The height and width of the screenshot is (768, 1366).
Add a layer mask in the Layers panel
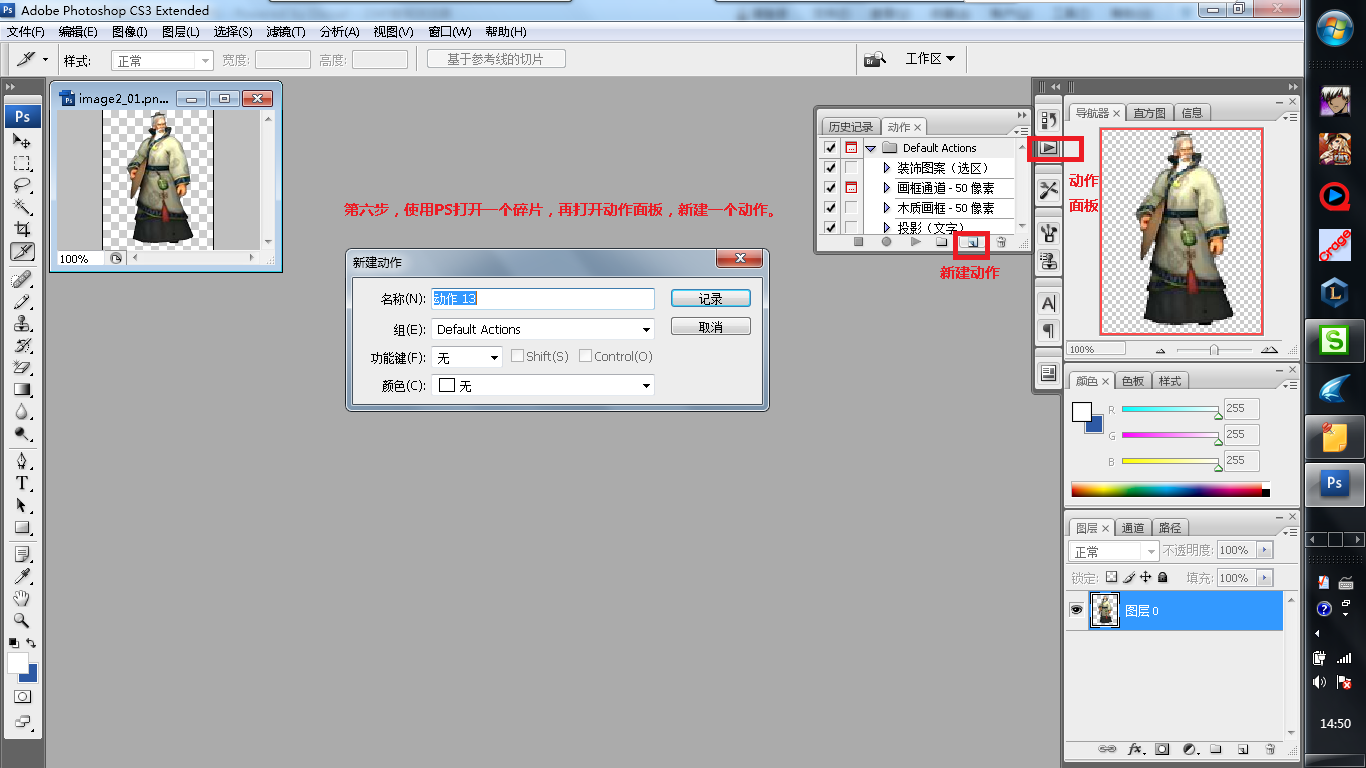(1162, 748)
